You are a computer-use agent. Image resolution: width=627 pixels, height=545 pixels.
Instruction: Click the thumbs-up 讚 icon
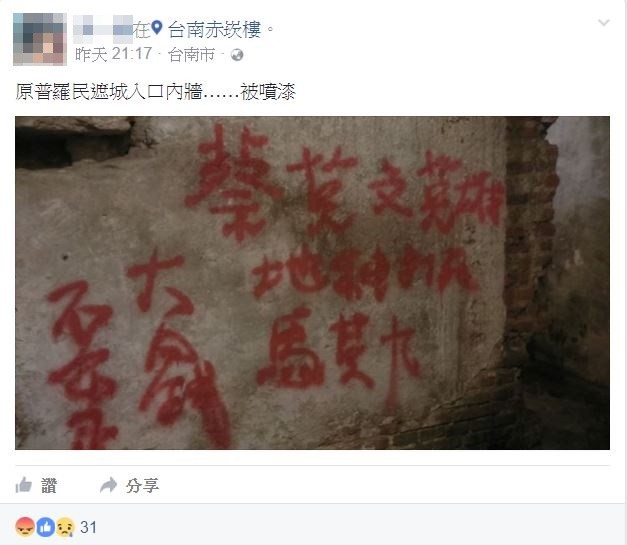tap(24, 485)
